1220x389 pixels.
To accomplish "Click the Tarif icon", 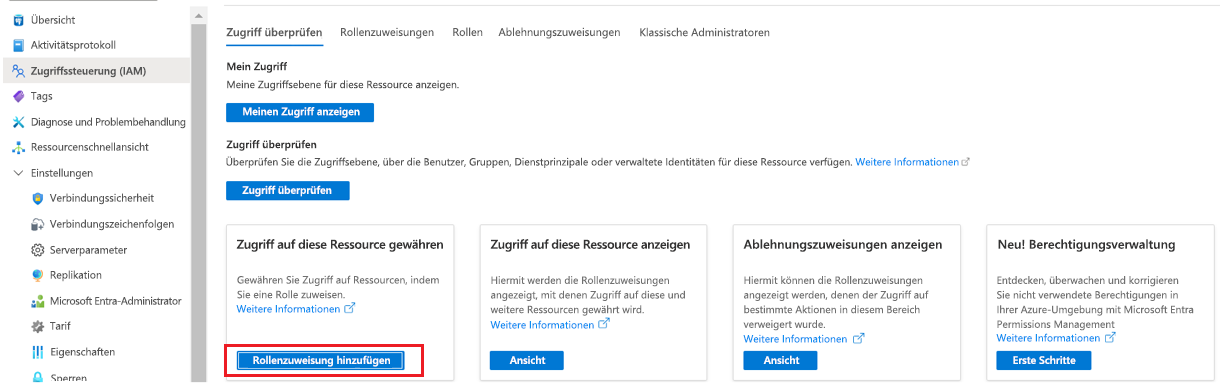I will 38,326.
